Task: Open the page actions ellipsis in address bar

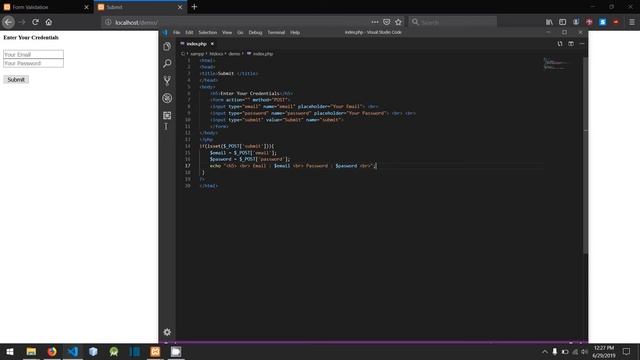Action: pos(375,22)
